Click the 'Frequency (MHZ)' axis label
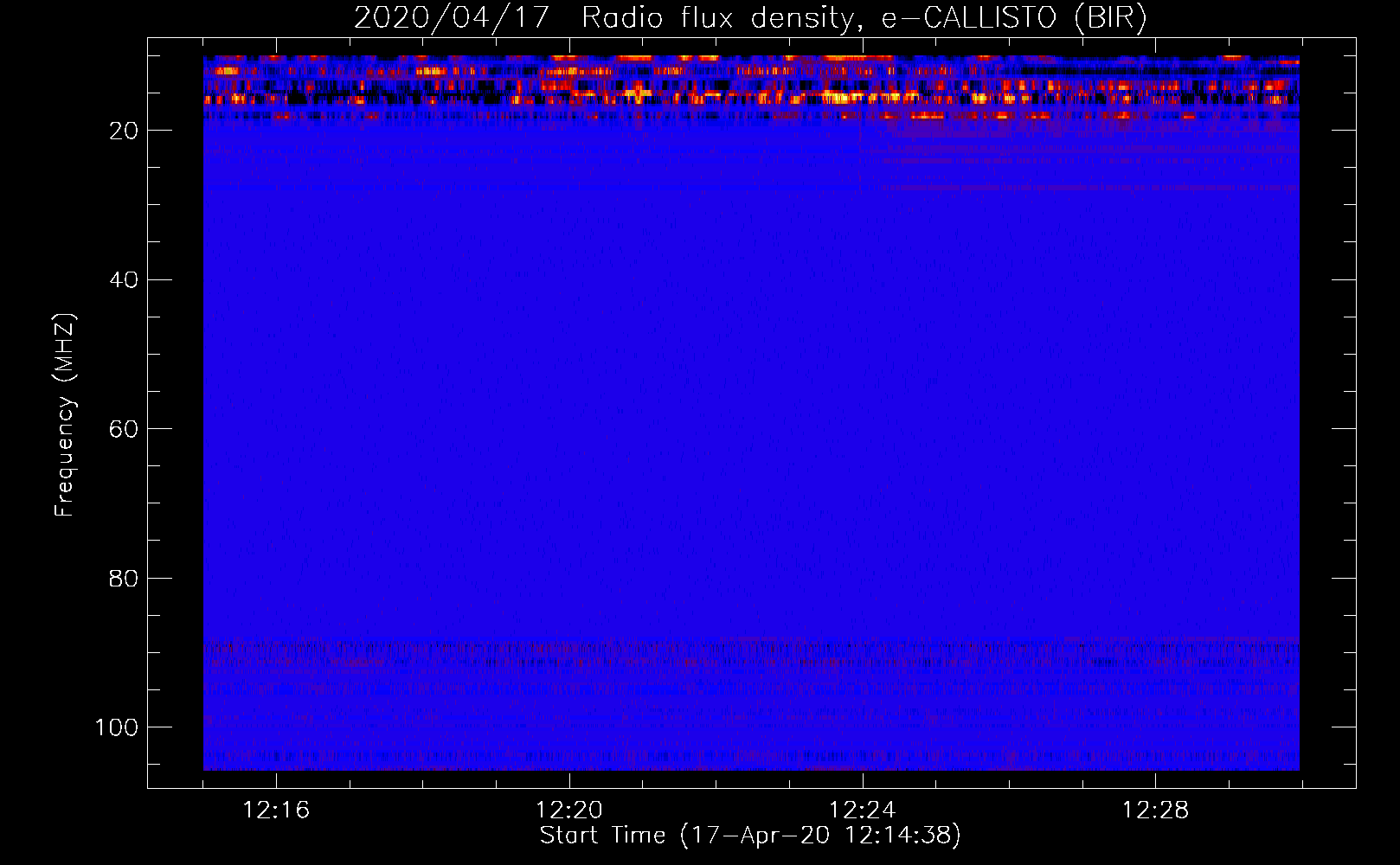Viewport: 1400px width, 865px height. click(x=65, y=415)
